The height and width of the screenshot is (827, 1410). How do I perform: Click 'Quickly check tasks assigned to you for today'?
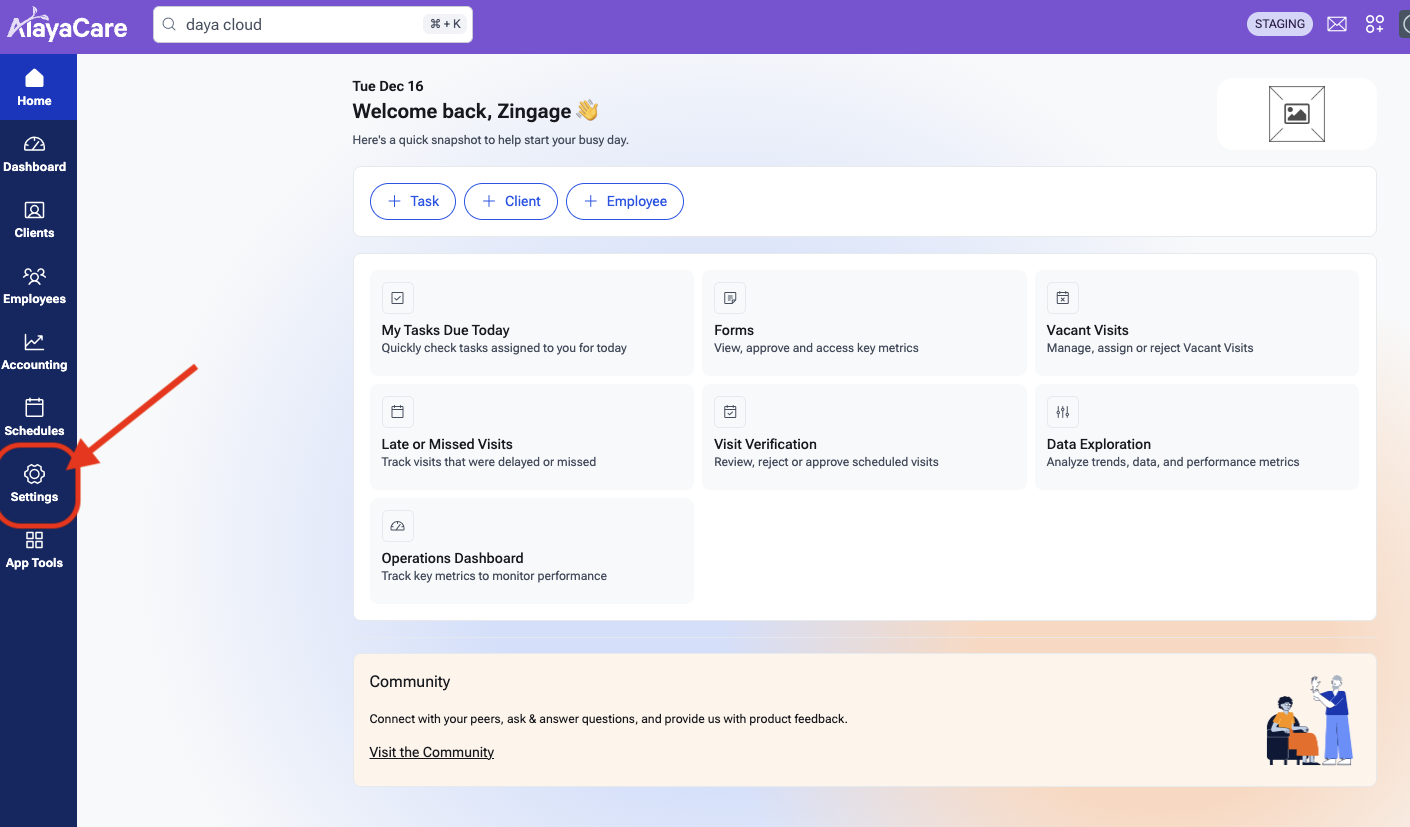click(x=504, y=348)
